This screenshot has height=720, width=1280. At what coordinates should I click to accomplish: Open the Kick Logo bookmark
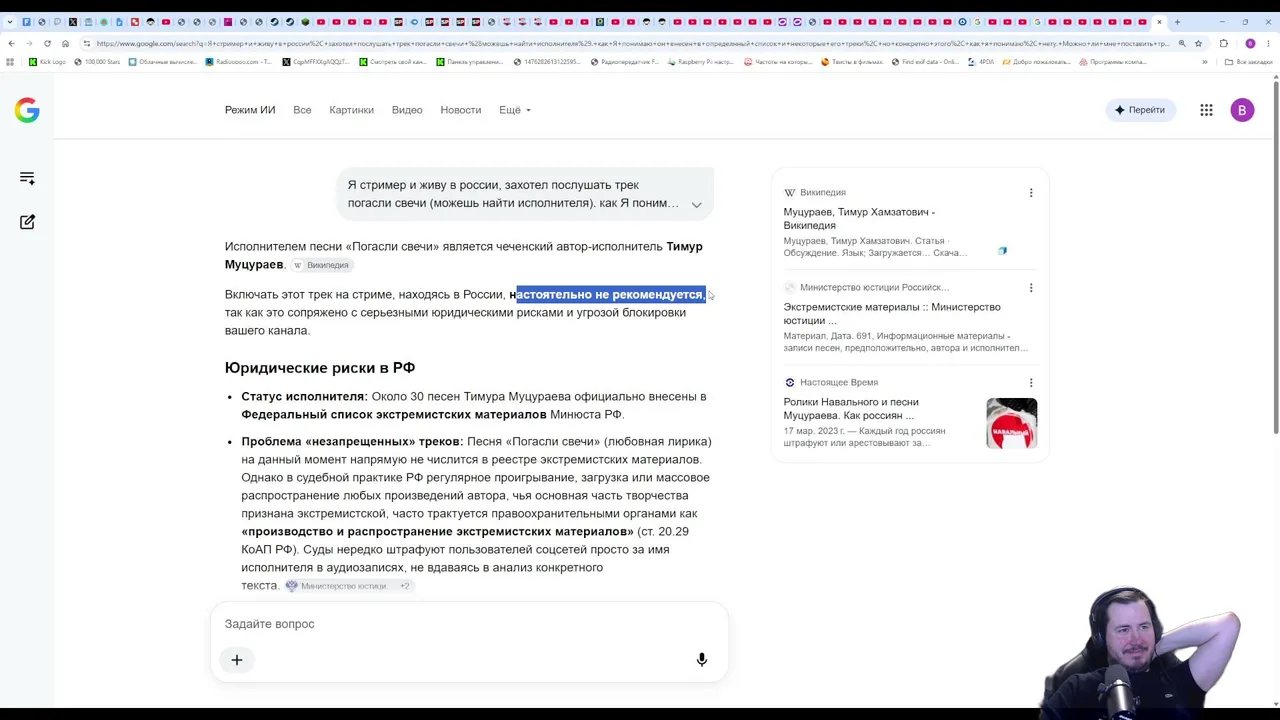(x=47, y=62)
